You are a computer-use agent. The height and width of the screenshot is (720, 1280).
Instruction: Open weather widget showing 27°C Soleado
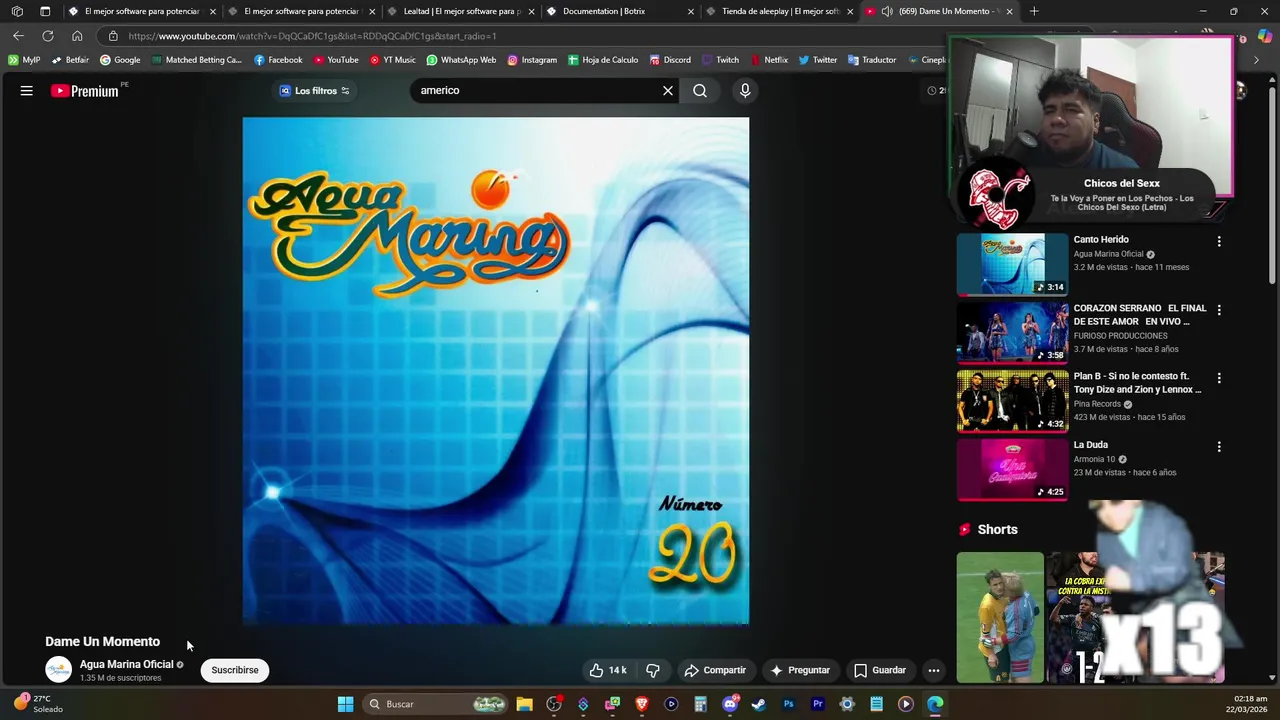(x=38, y=704)
